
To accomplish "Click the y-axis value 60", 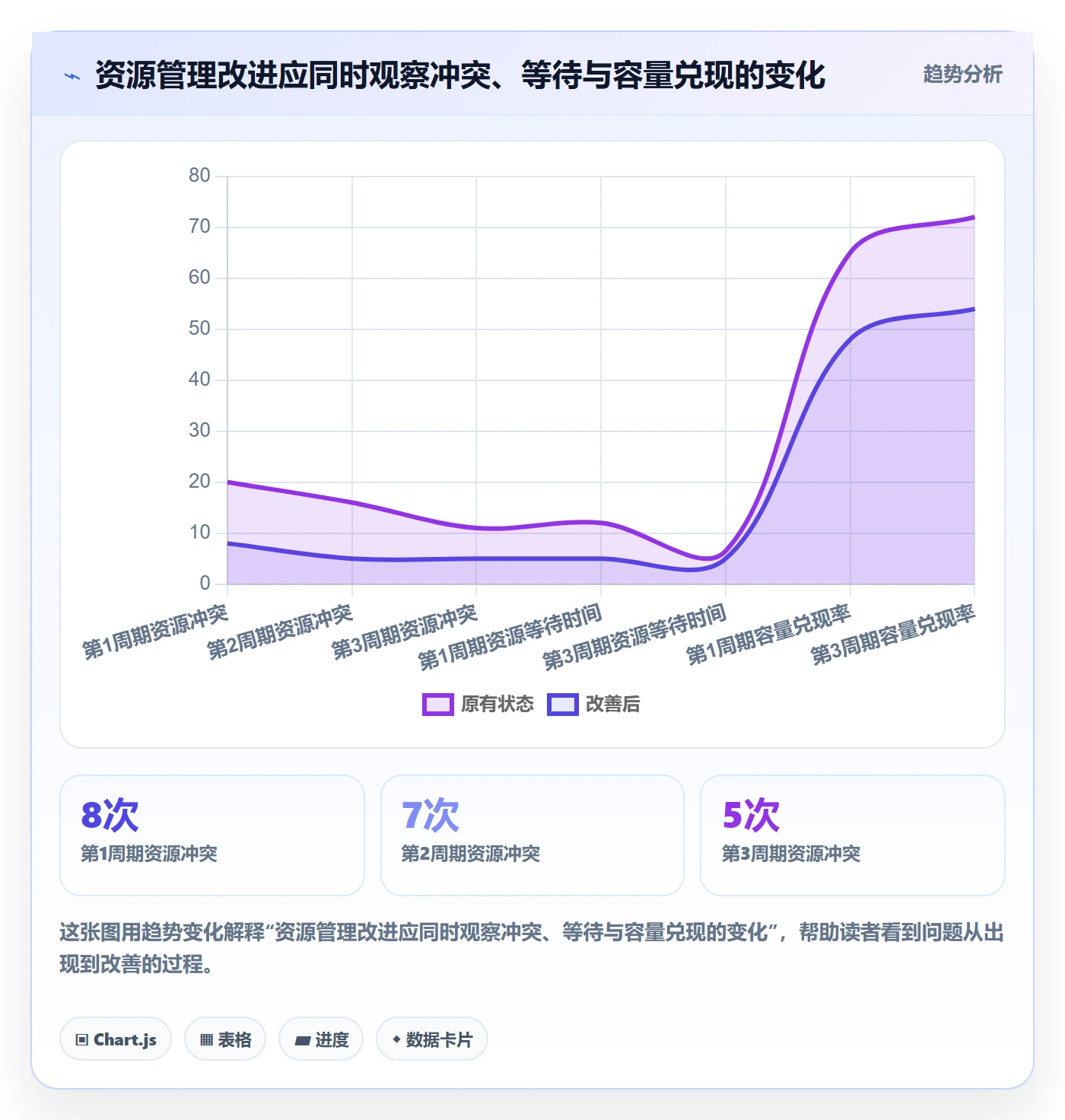I will click(199, 278).
